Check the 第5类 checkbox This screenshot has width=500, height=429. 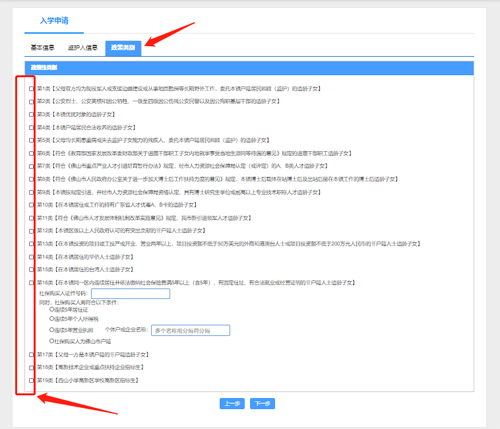31,140
